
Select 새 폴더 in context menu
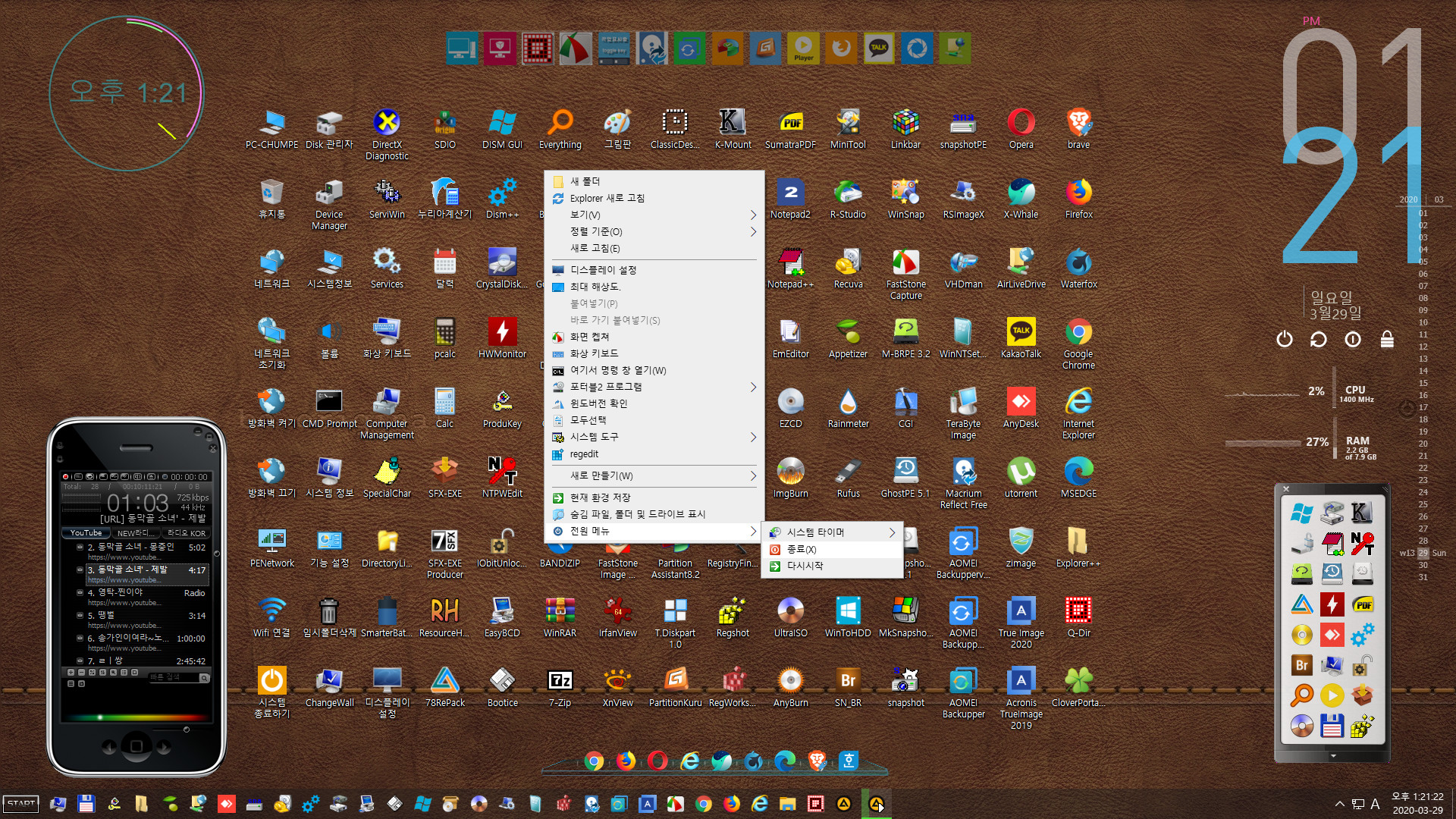click(654, 181)
